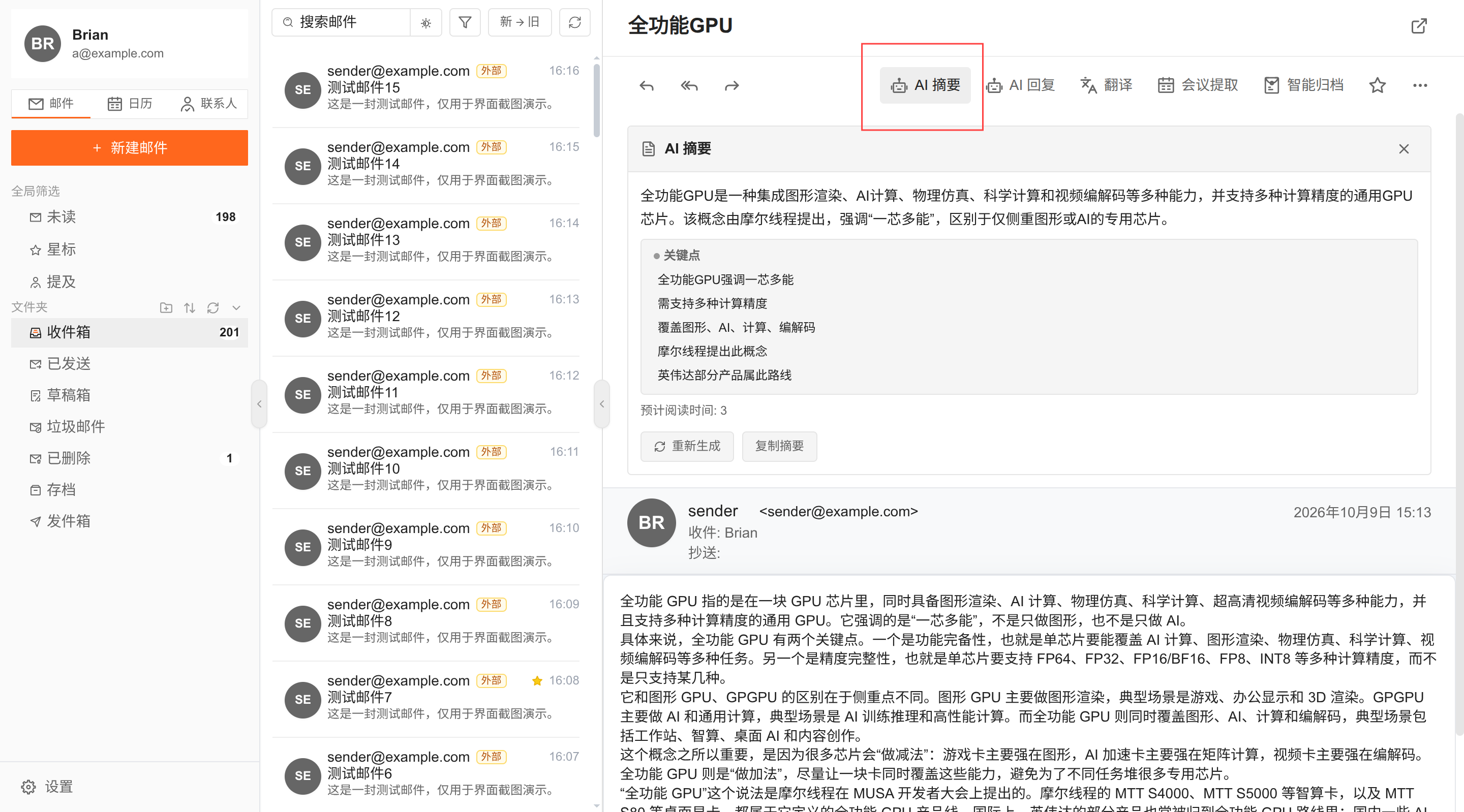
Task: Click the star on 测试邮件7
Action: pyautogui.click(x=537, y=681)
